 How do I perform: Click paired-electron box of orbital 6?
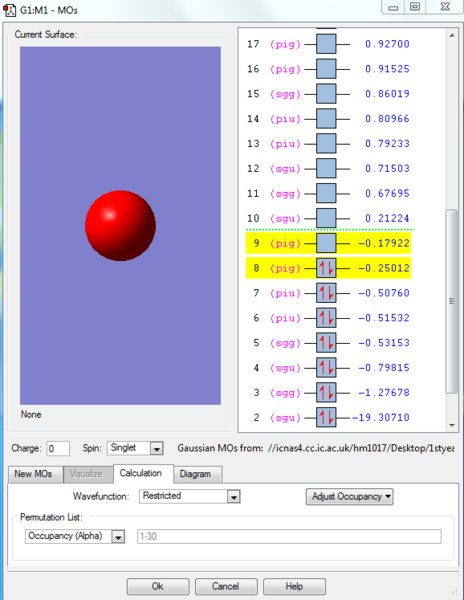pyautogui.click(x=326, y=318)
